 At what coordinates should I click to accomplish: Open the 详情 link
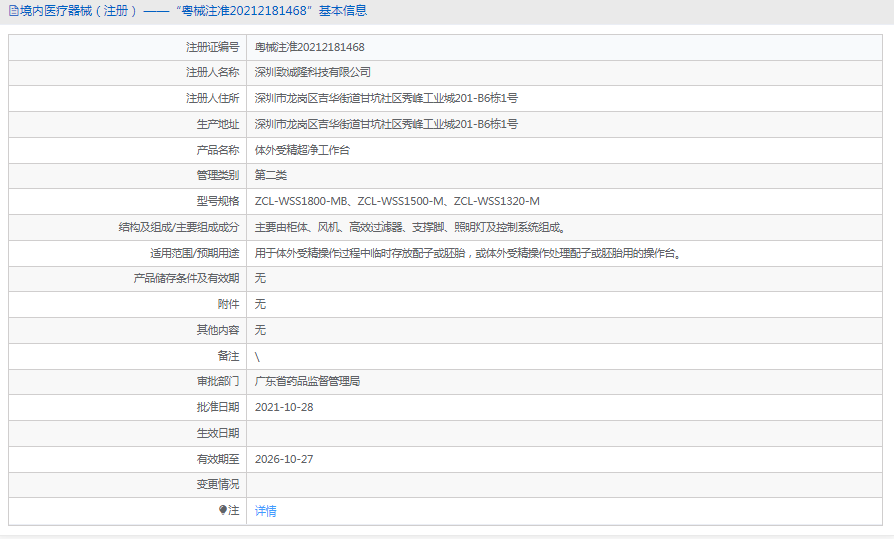(x=265, y=511)
